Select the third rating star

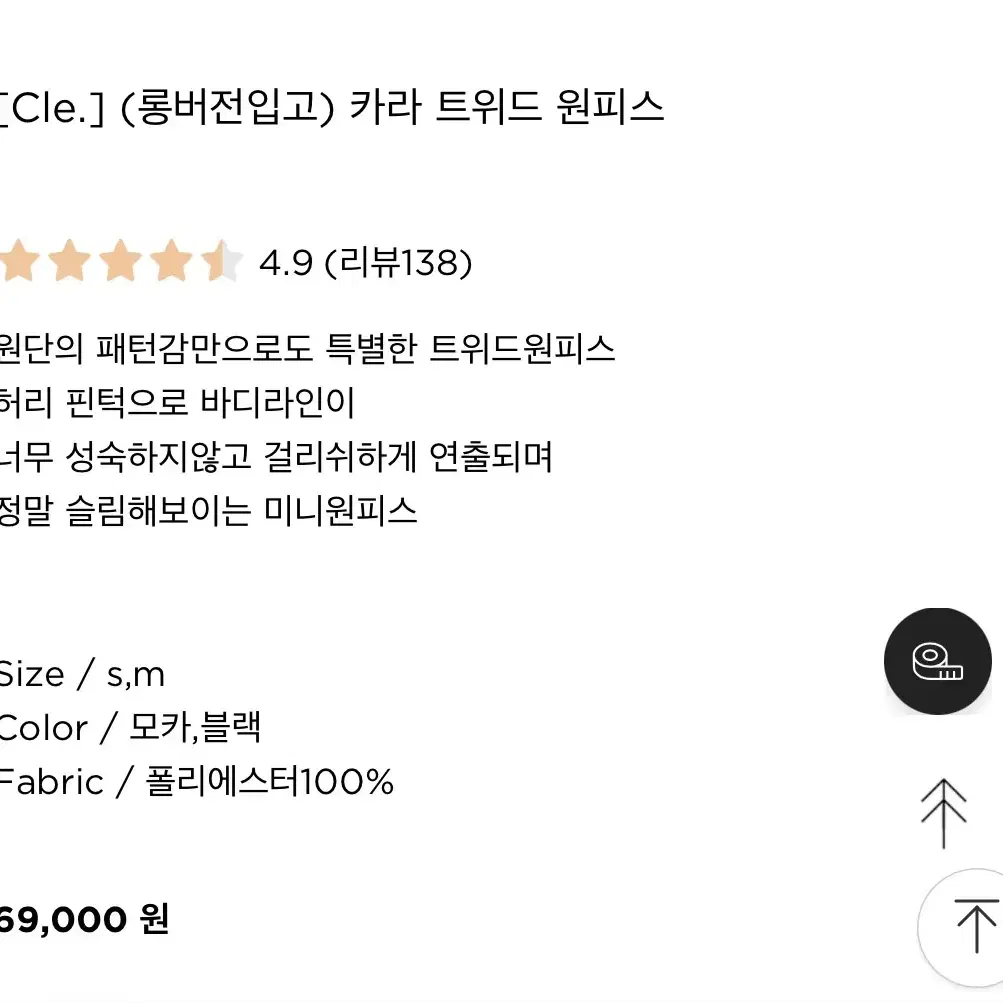(120, 261)
